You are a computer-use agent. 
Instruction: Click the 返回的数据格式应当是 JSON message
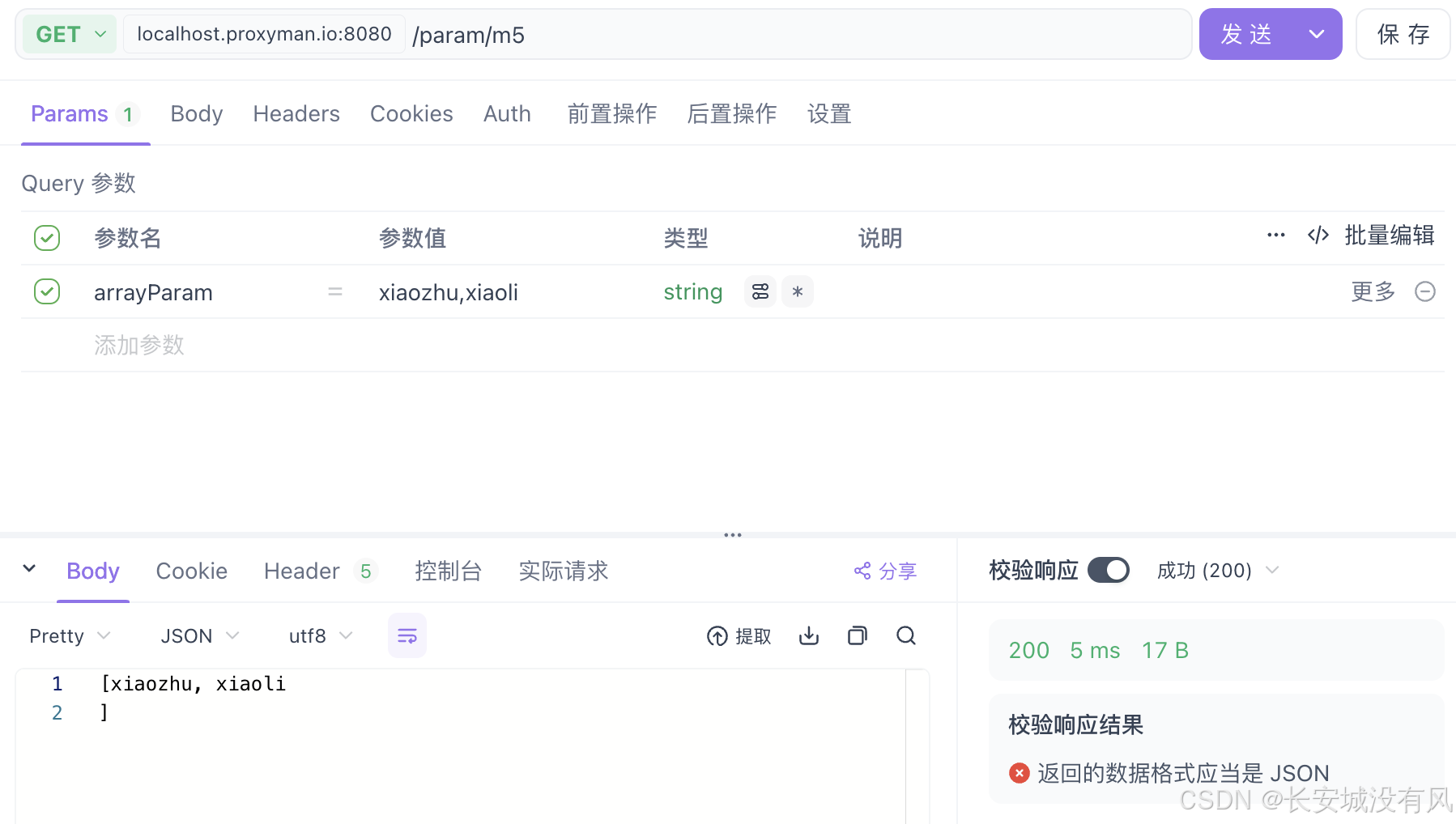coord(1183,773)
